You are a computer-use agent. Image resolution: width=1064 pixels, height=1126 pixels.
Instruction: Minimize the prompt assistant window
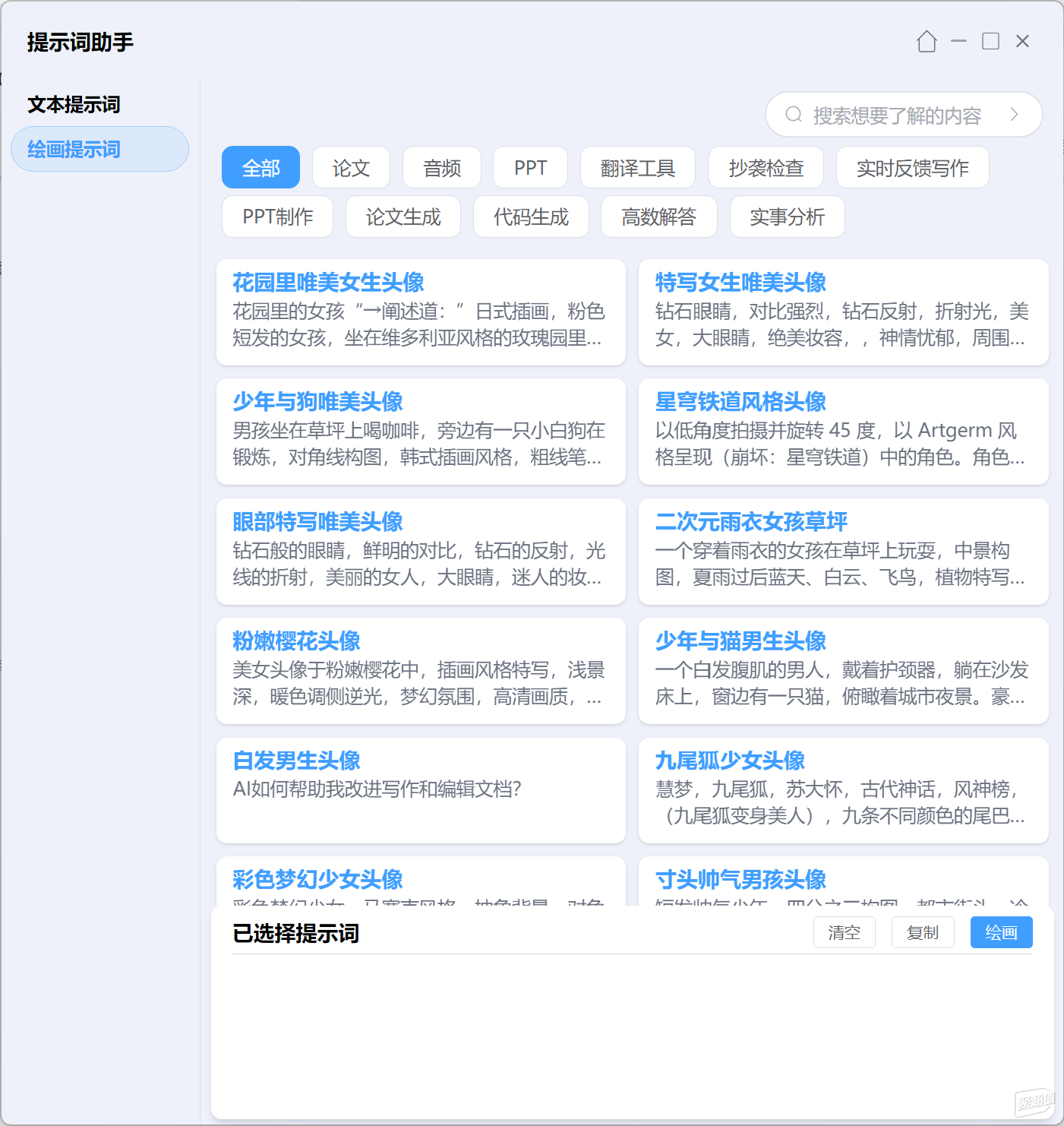959,41
